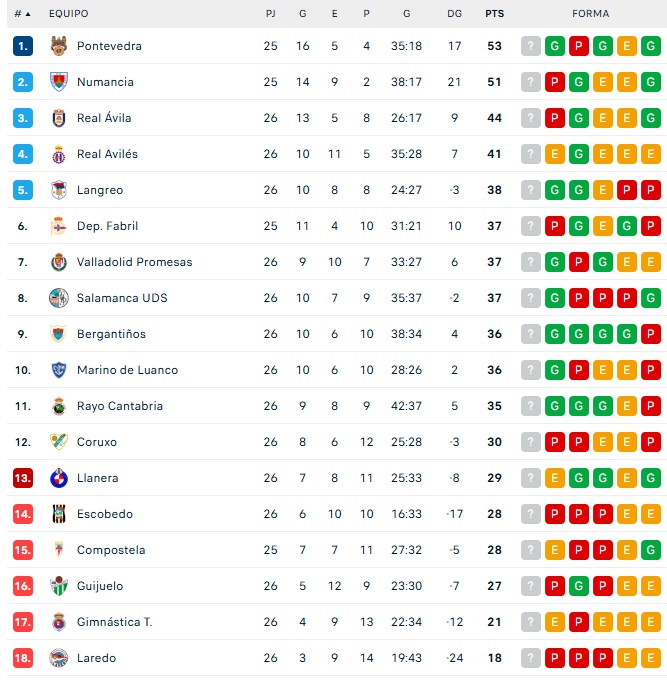Click the Marino de Luanco team name
Viewport: 667px width, 680px height.
pyautogui.click(x=127, y=370)
